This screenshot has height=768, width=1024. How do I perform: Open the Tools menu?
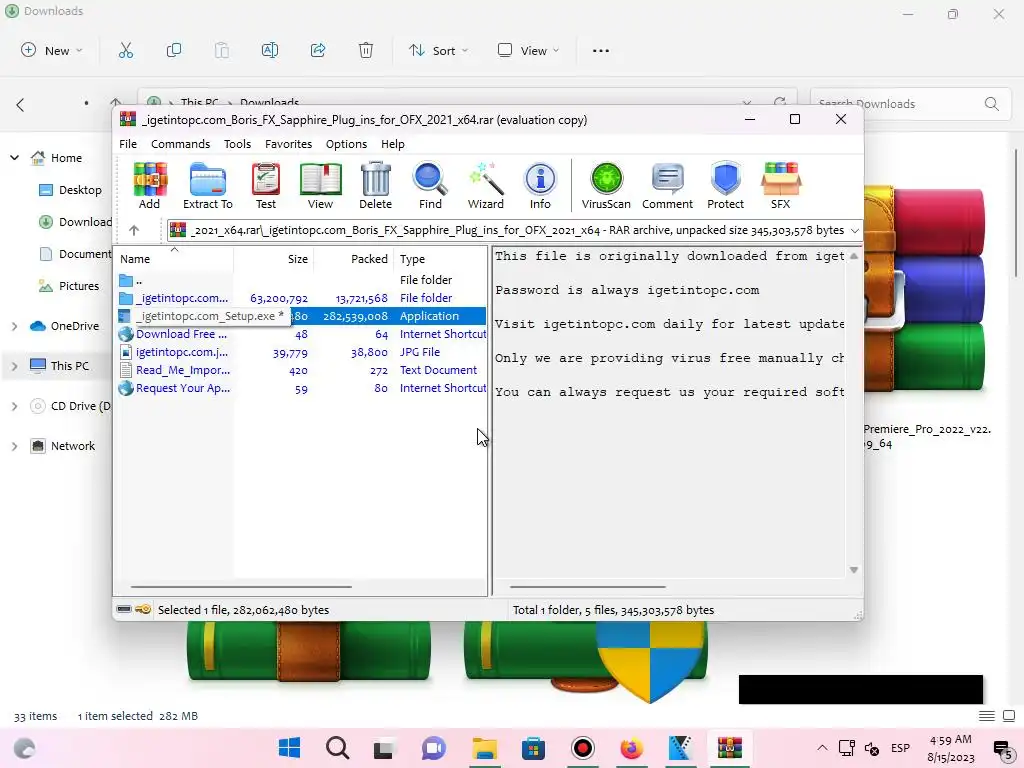pyautogui.click(x=237, y=144)
